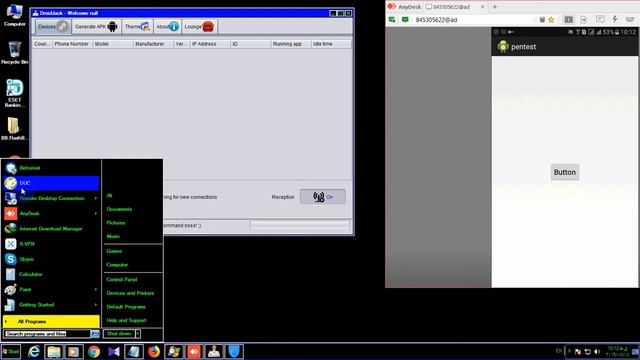Image resolution: width=640 pixels, height=360 pixels.
Task: Switch to AnyDesk via red taskbar icon
Action: click(x=194, y=351)
